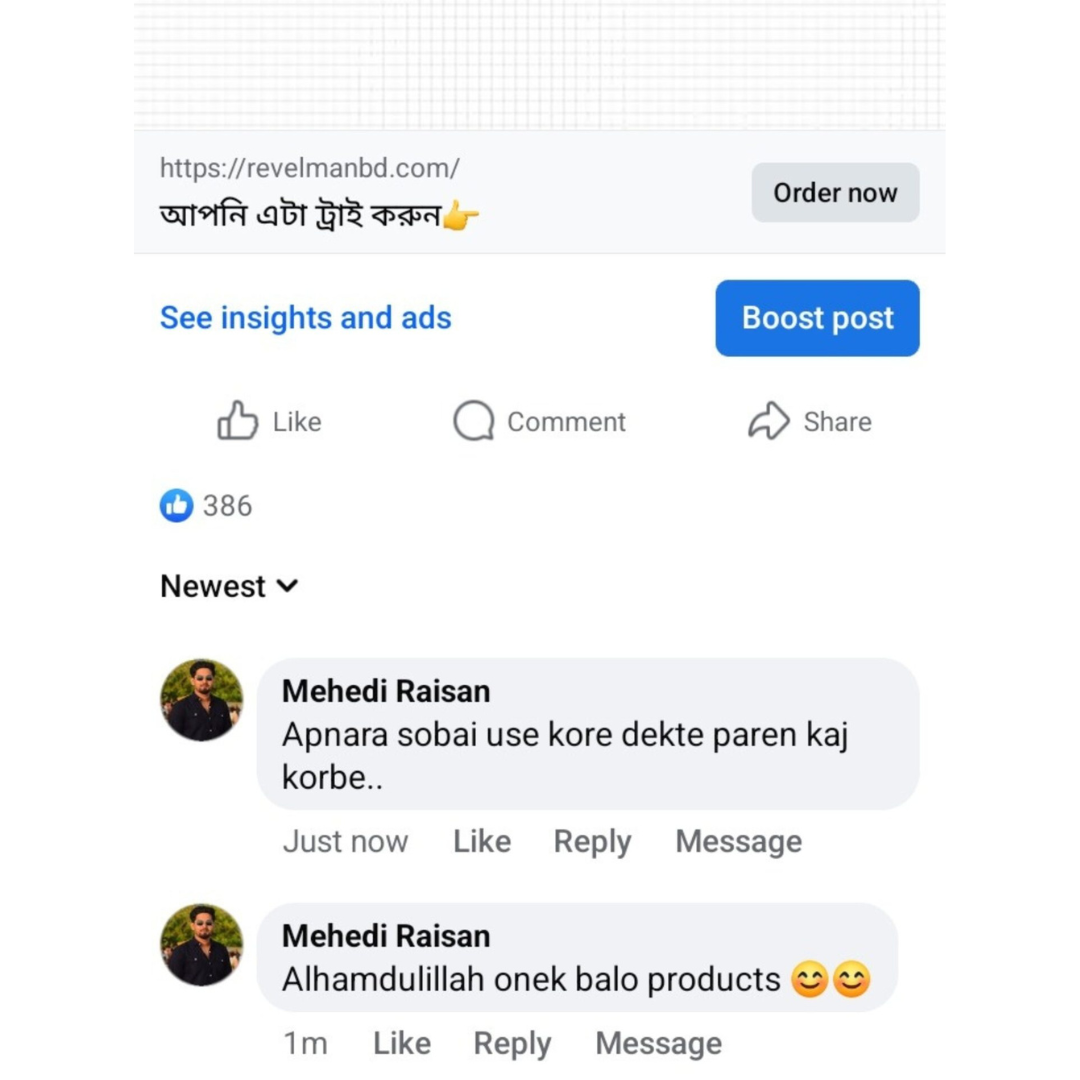1080x1080 pixels.
Task: Tap the Share arrow icon
Action: [x=768, y=422]
